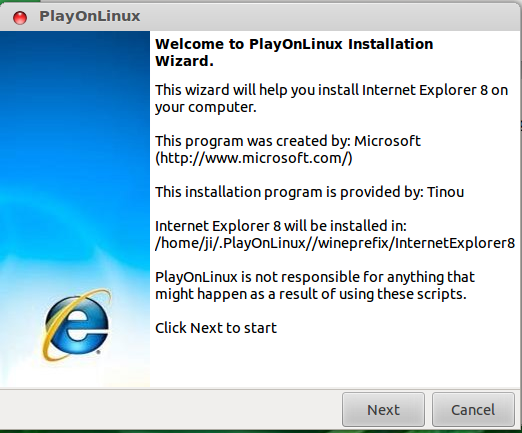Click the line mentioning install Internet Explorer 8
522x433 pixels.
coord(331,90)
